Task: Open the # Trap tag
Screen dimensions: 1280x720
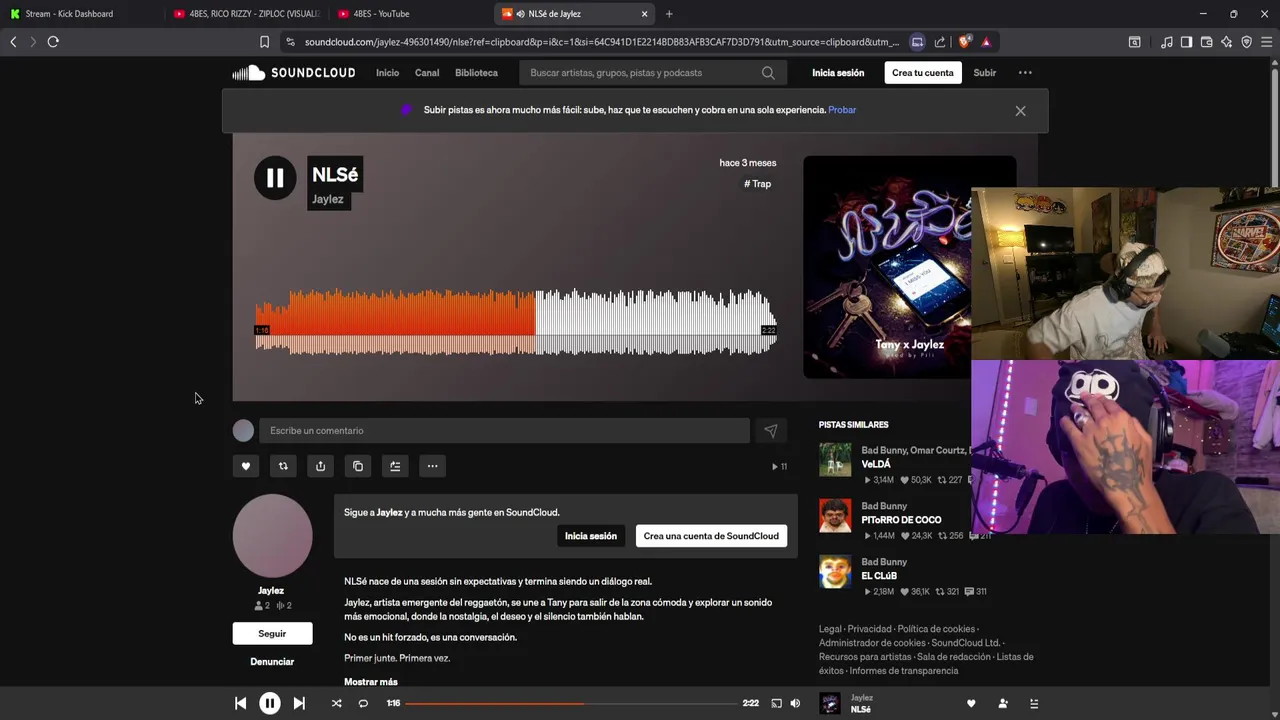Action: tap(758, 184)
